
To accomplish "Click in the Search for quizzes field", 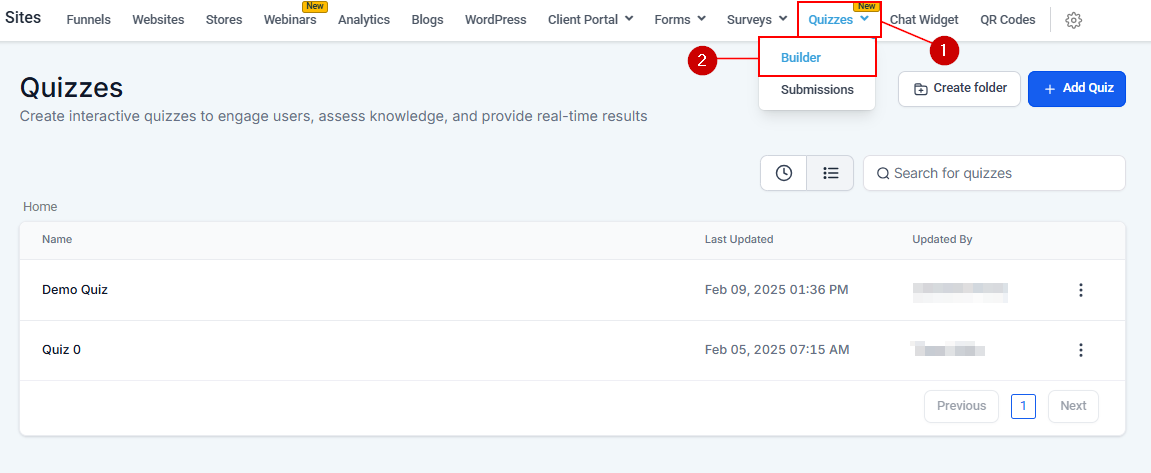I will [x=994, y=173].
